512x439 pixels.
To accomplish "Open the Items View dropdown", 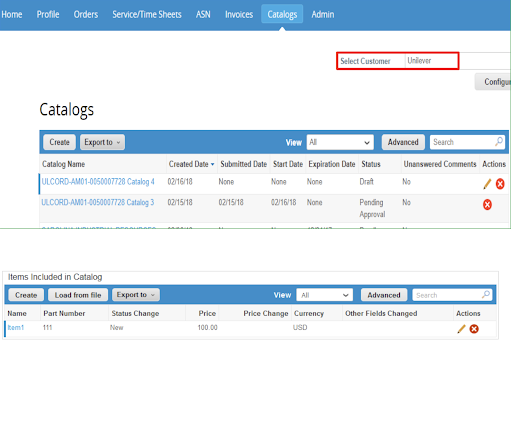I will [x=324, y=295].
